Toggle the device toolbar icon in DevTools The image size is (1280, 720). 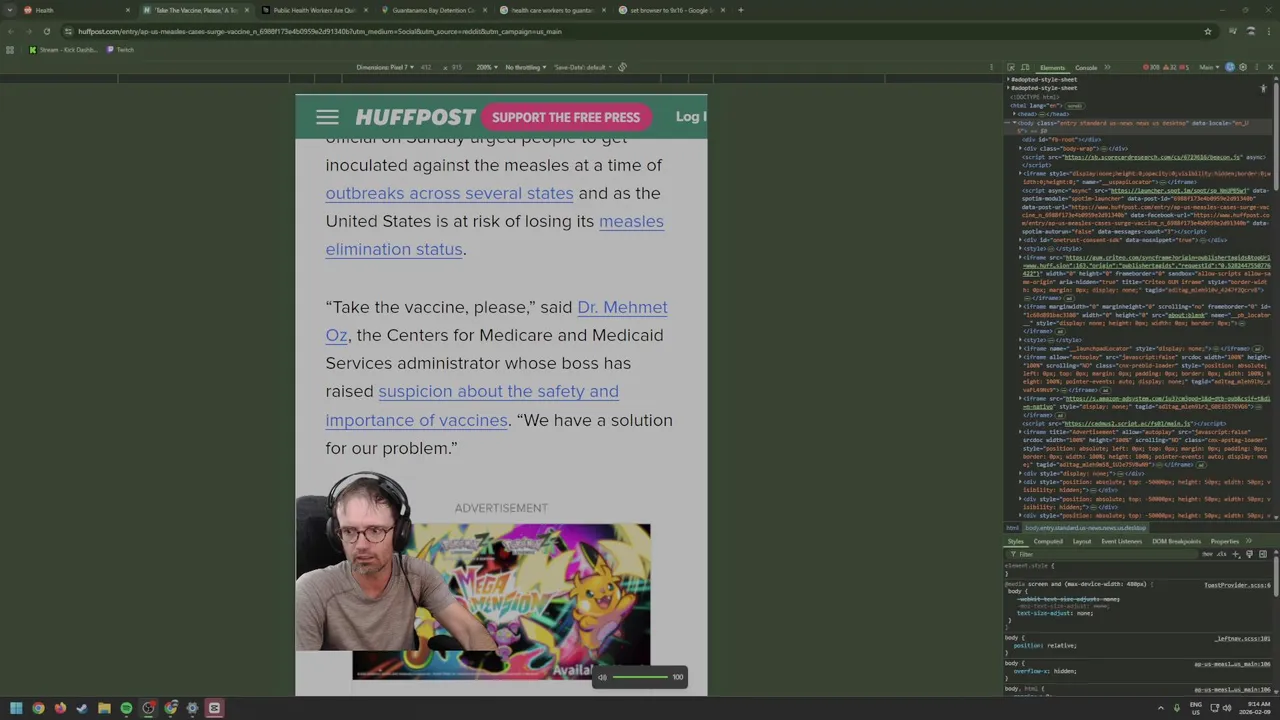(x=1025, y=67)
